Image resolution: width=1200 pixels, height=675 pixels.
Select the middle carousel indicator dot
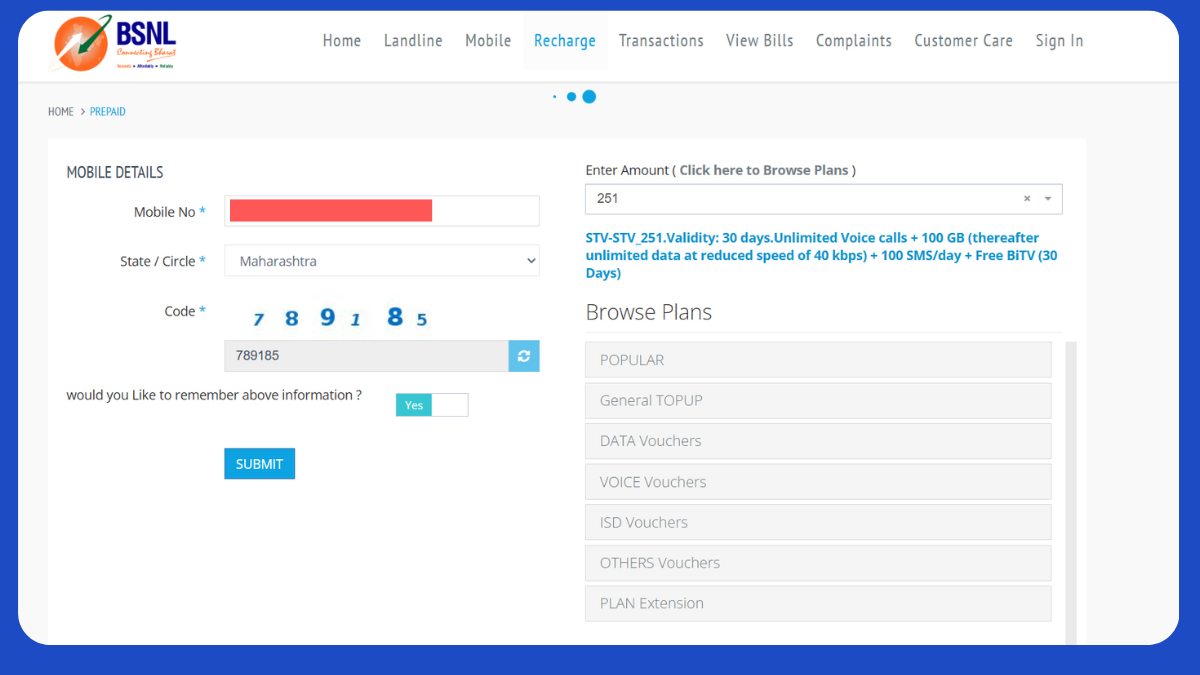coord(571,97)
